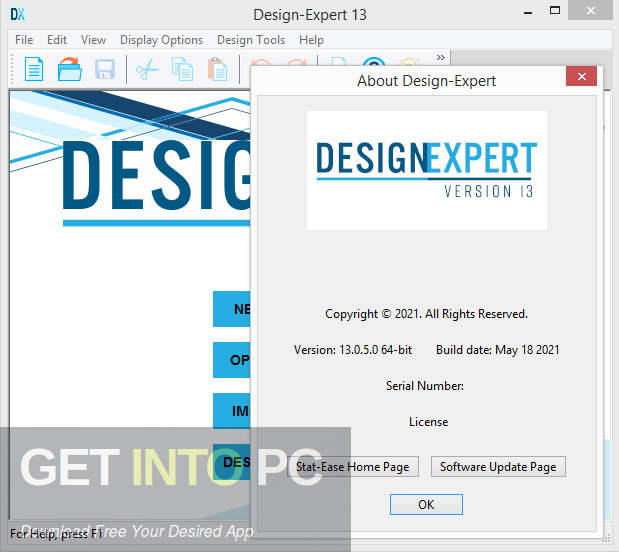This screenshot has height=552, width=619.
Task: Open a design file with folder icon
Action: [x=69, y=69]
